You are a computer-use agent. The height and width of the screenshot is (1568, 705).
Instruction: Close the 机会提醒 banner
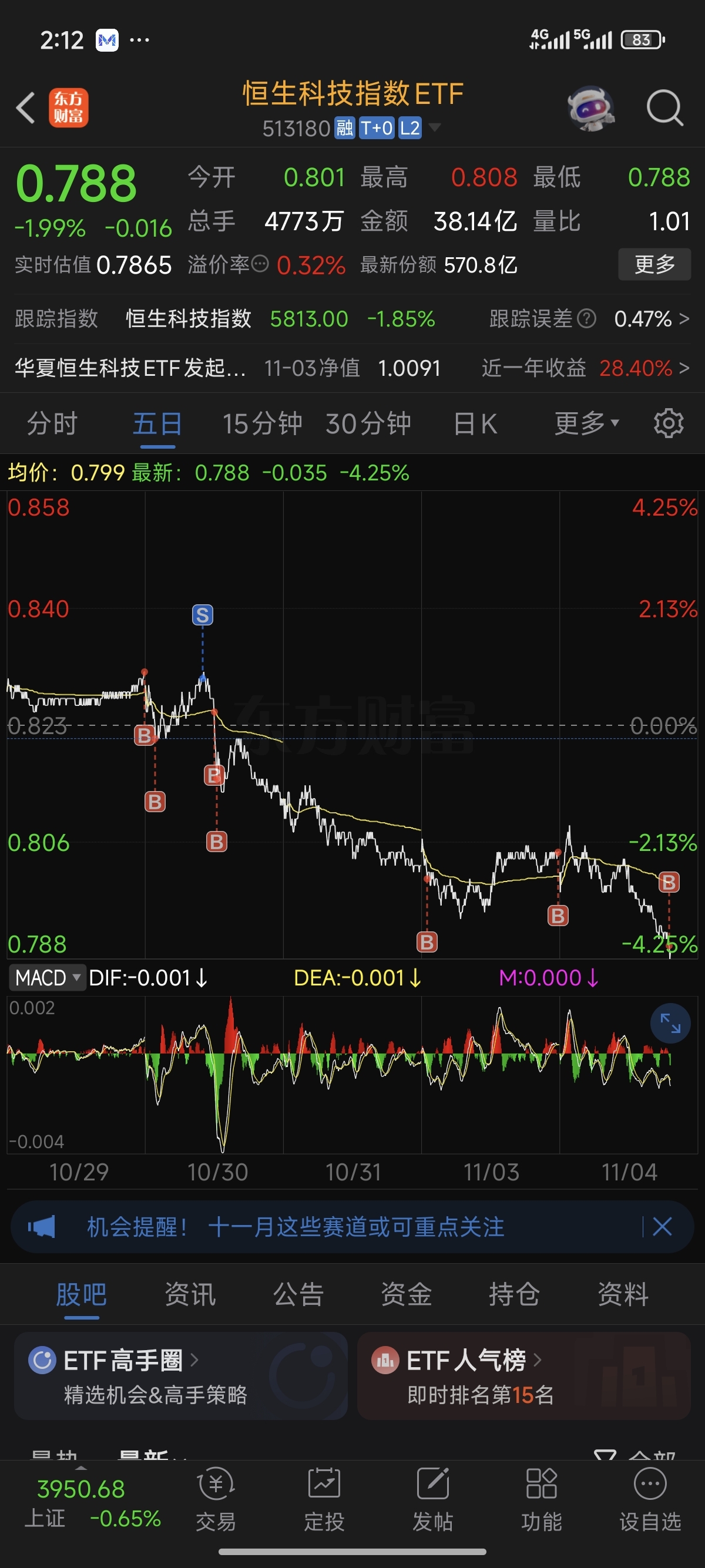tap(662, 1227)
